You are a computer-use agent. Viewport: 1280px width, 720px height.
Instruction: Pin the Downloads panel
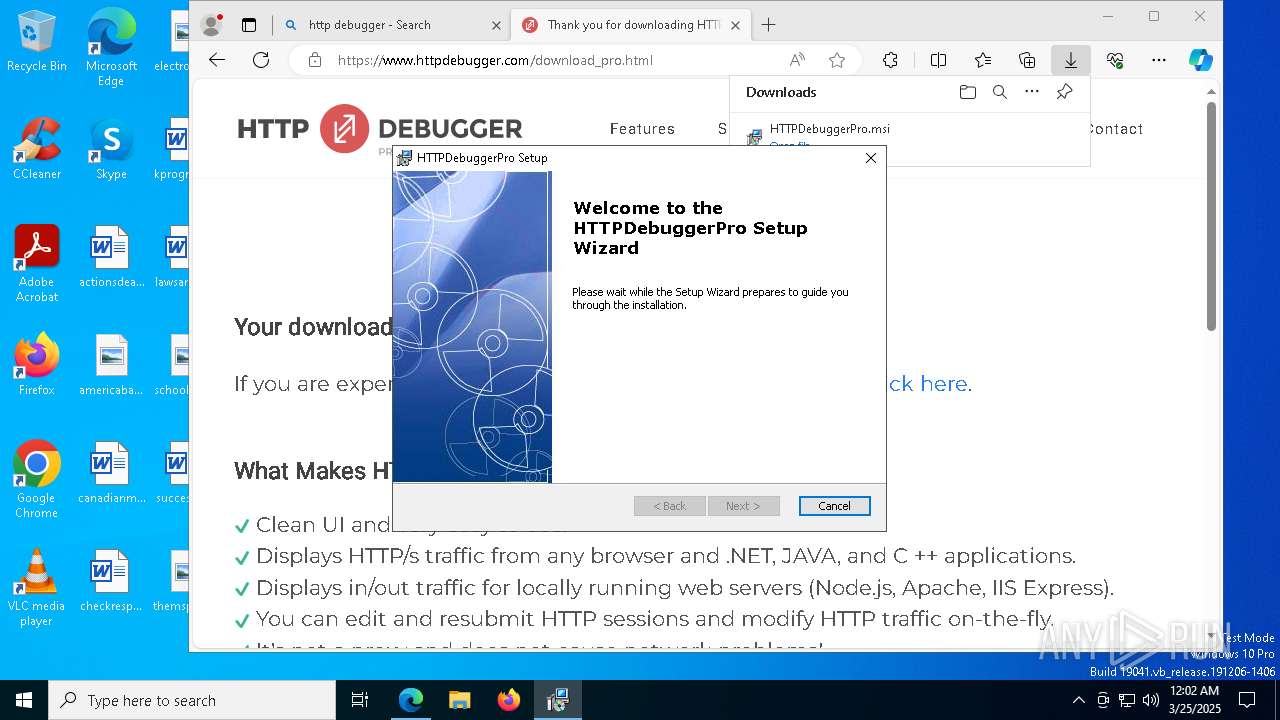coord(1064,92)
